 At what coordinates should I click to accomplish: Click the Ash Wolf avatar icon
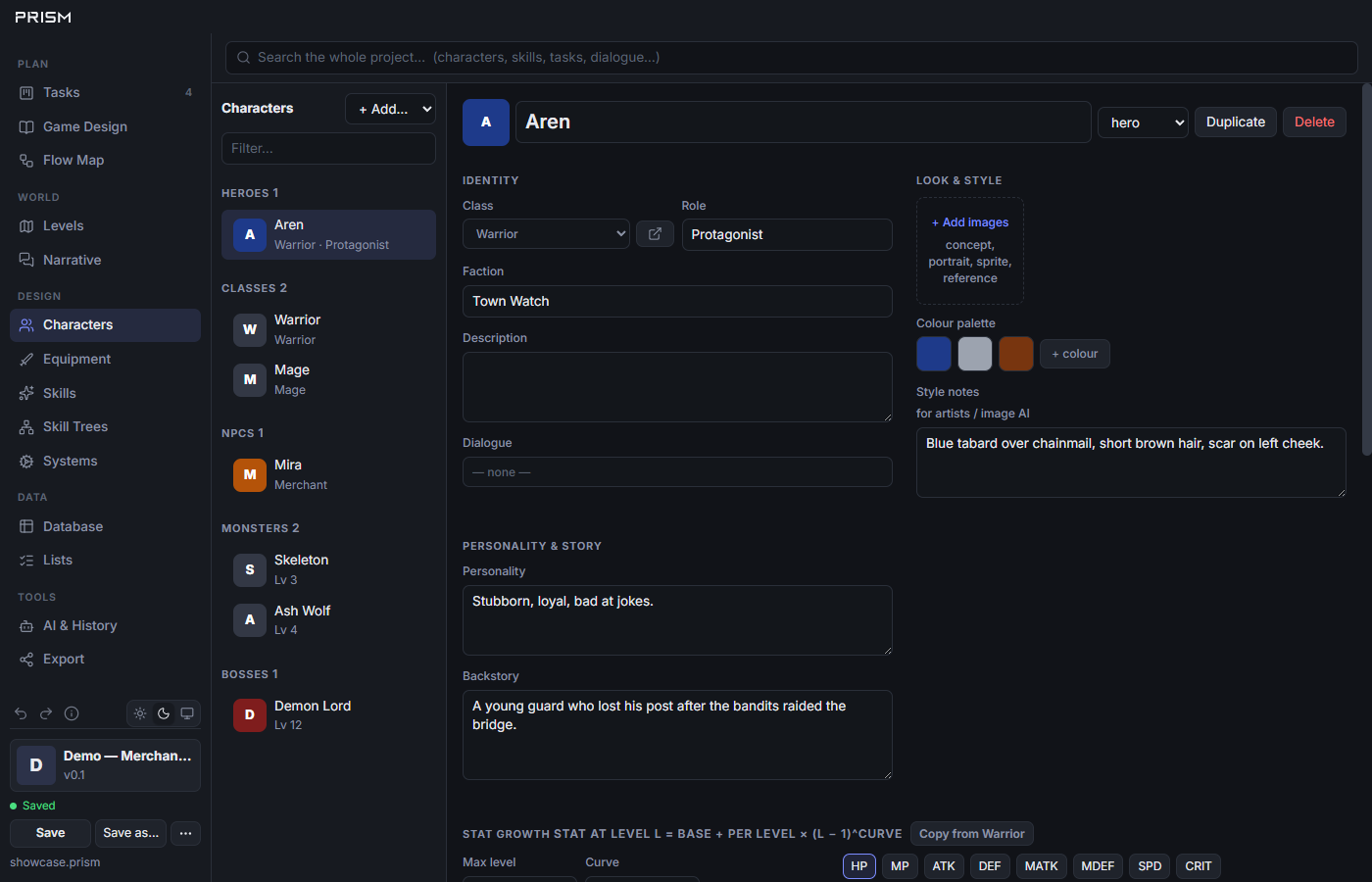[x=250, y=619]
